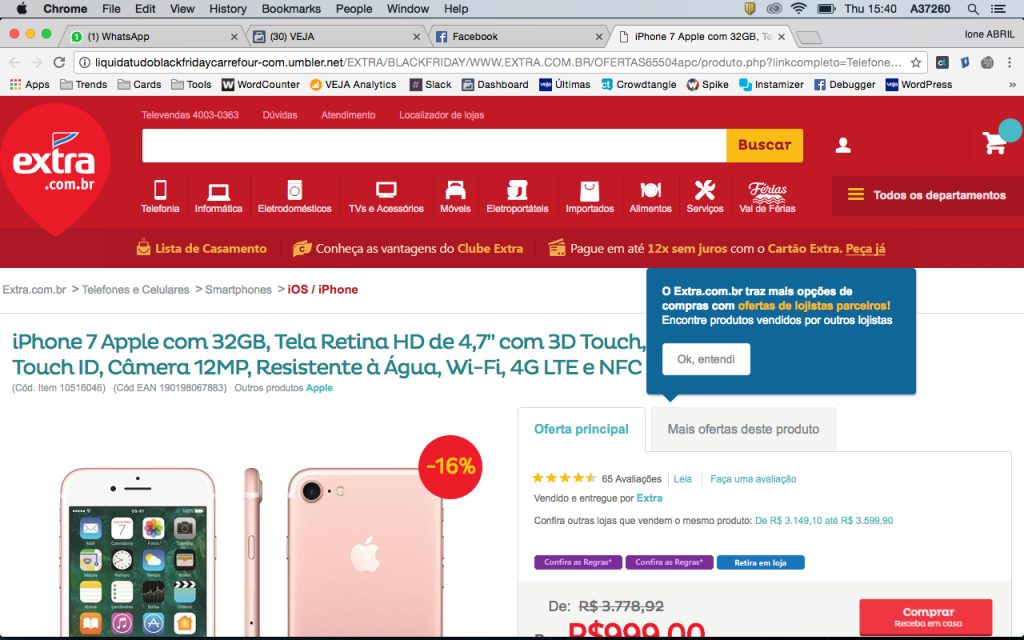
Task: Open the Apps bookmarks shortcut
Action: (29, 84)
